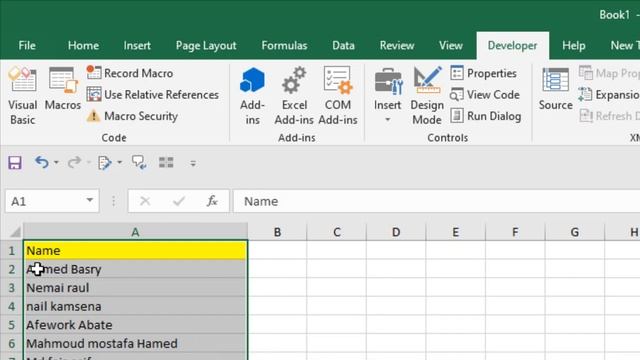Open the Macros dialog

[62, 89]
